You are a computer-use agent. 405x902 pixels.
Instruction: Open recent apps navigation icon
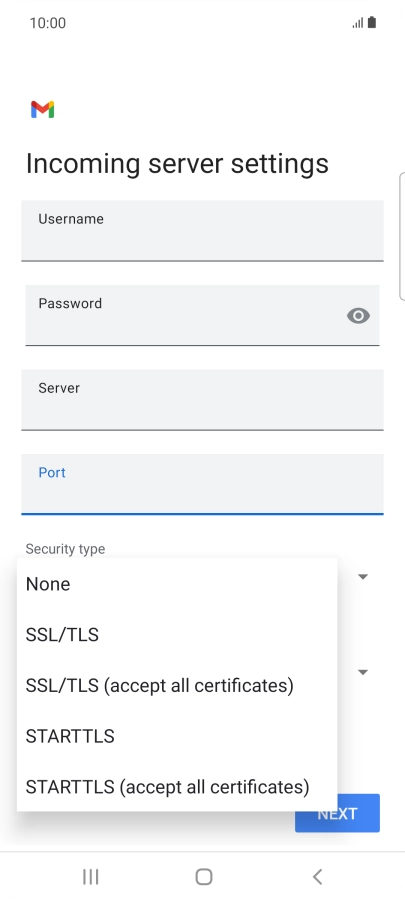pyautogui.click(x=91, y=877)
